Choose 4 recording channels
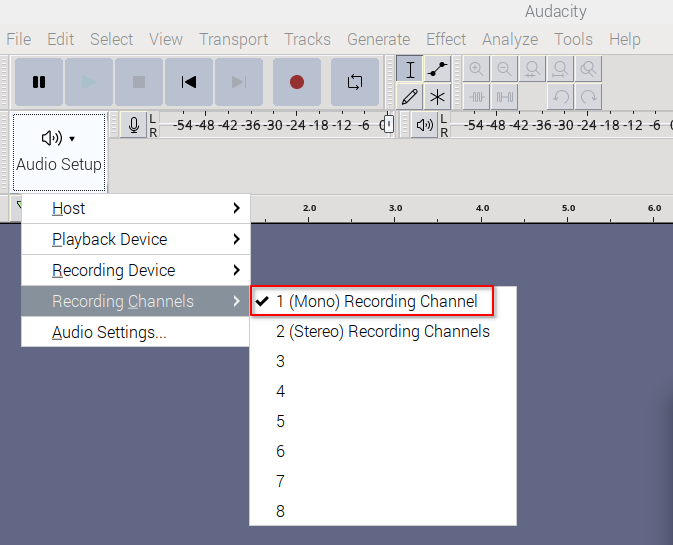673x545 pixels. (x=383, y=391)
